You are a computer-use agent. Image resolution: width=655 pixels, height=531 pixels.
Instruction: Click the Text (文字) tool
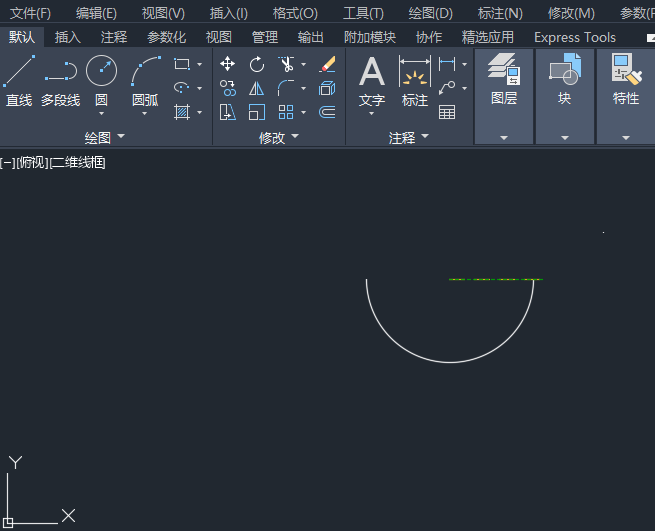(x=371, y=81)
